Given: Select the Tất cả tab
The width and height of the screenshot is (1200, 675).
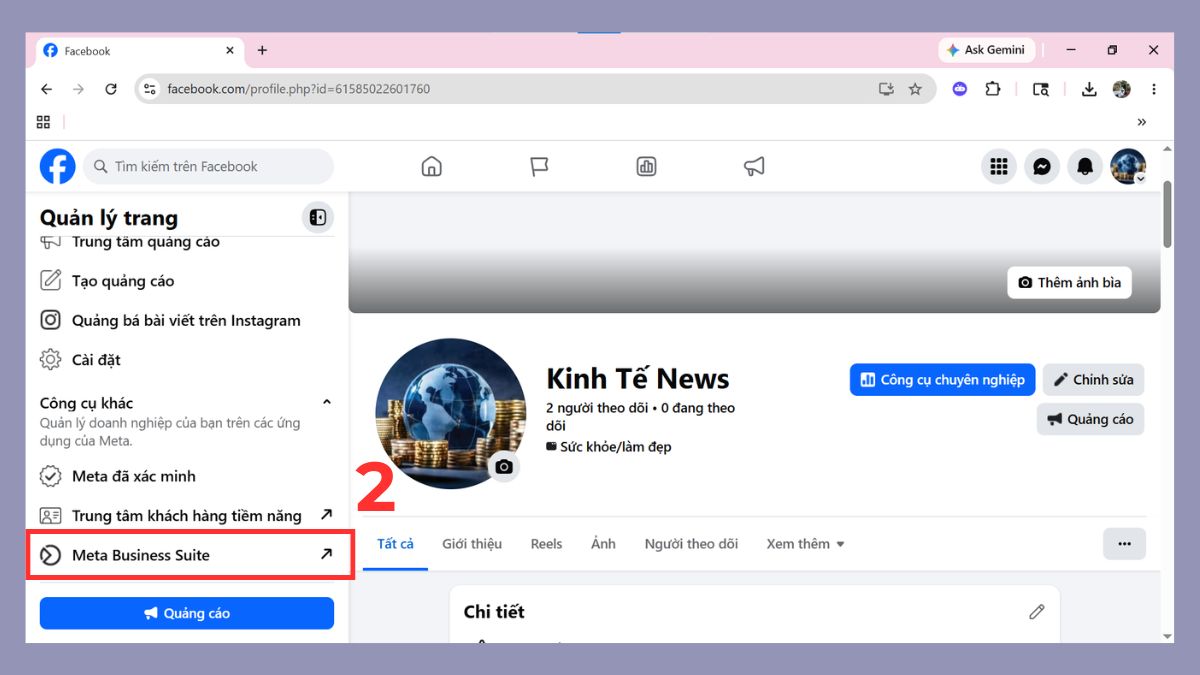Looking at the screenshot, I should (x=395, y=544).
